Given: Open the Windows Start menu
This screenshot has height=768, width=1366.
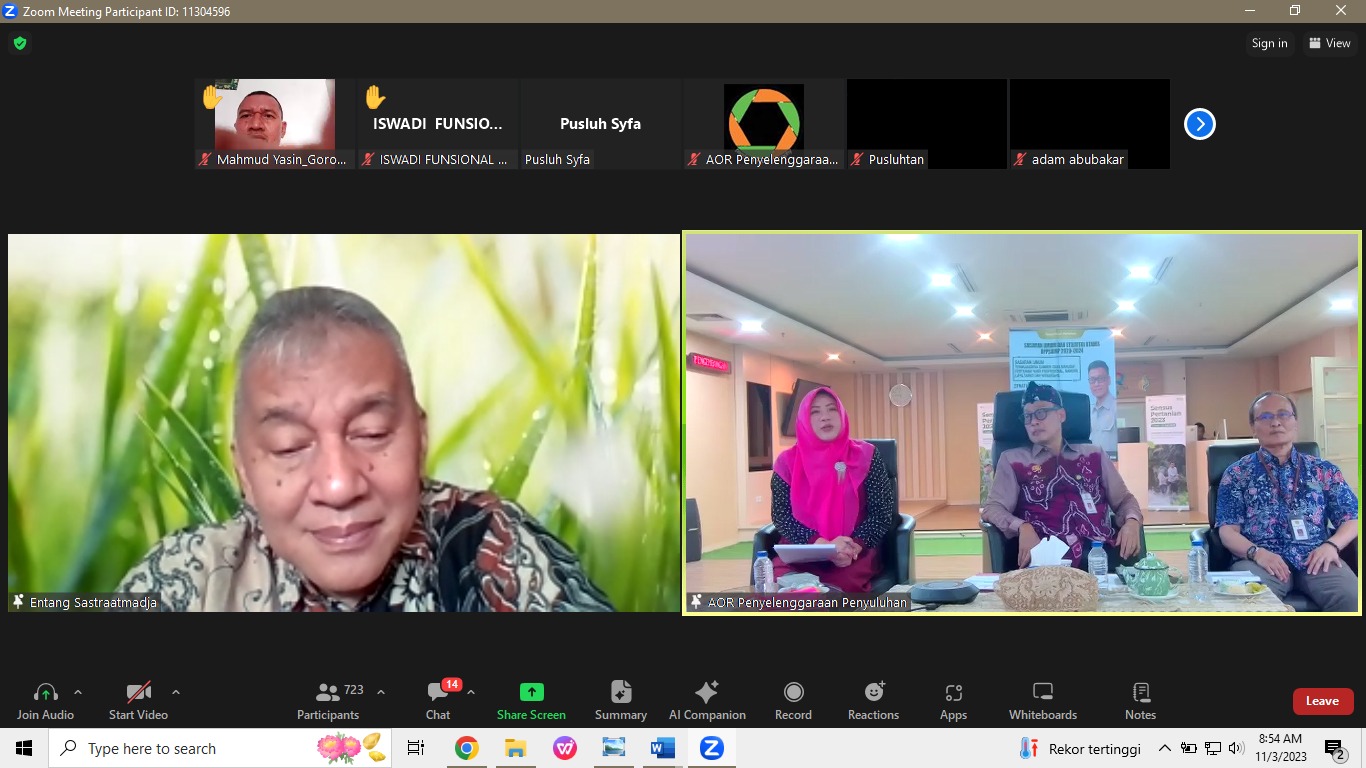Looking at the screenshot, I should coord(23,747).
